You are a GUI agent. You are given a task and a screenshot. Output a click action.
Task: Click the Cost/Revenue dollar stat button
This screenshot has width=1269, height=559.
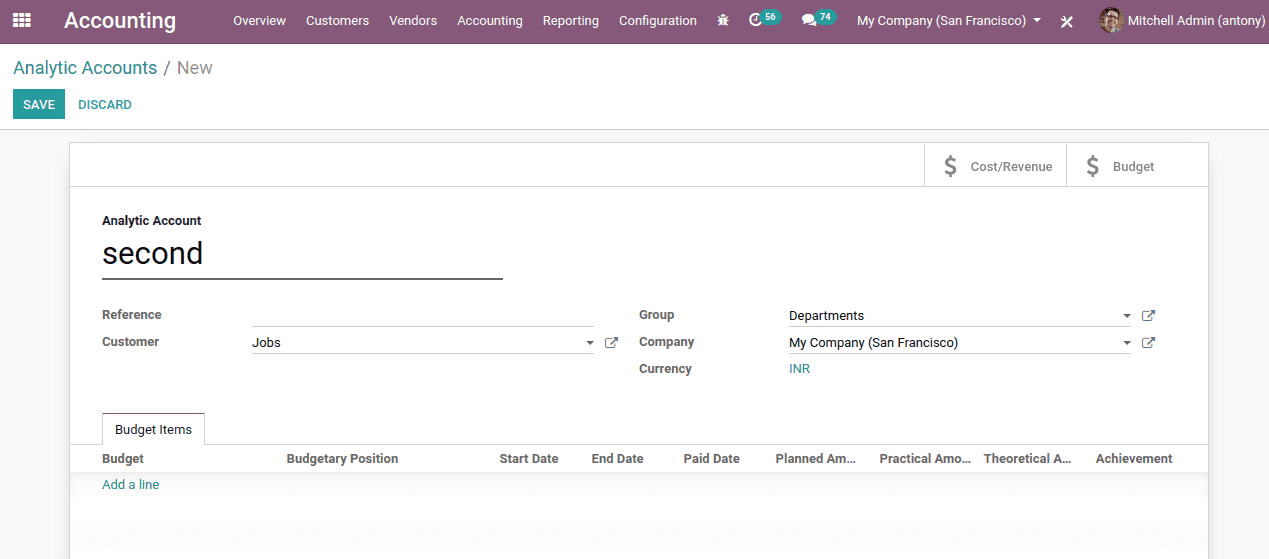point(995,166)
